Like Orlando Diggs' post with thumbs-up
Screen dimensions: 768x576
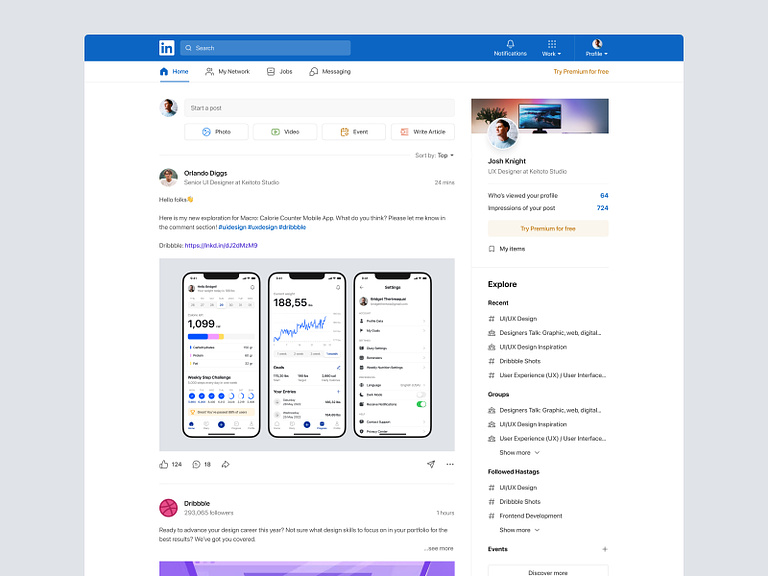click(x=164, y=464)
